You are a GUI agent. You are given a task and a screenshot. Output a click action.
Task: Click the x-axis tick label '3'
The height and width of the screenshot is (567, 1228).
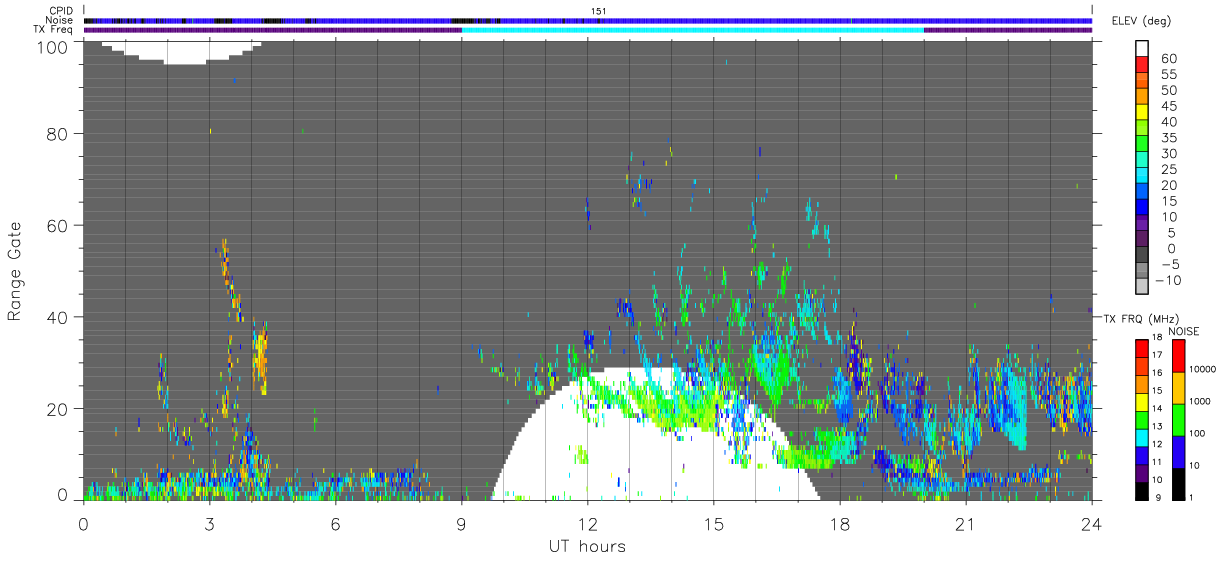(x=209, y=524)
